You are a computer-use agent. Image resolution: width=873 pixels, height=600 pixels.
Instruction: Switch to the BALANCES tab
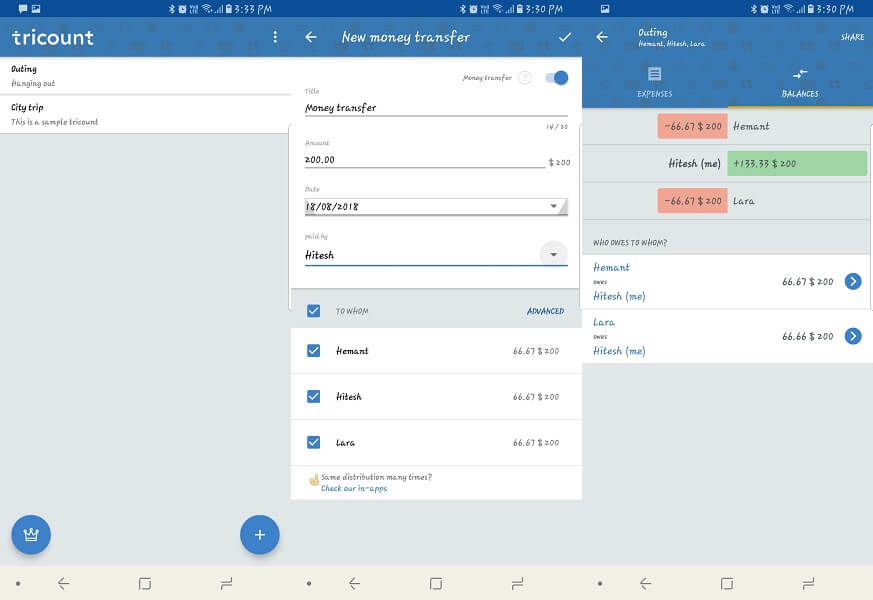[800, 82]
